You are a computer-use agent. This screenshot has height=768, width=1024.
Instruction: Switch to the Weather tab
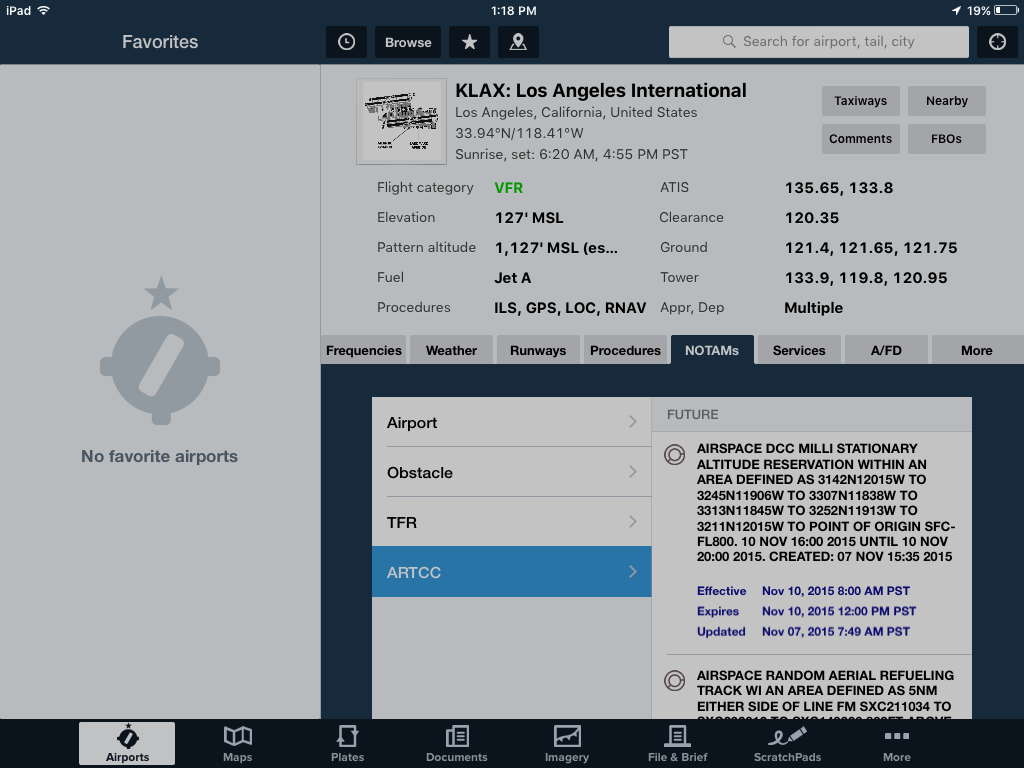[x=451, y=350]
